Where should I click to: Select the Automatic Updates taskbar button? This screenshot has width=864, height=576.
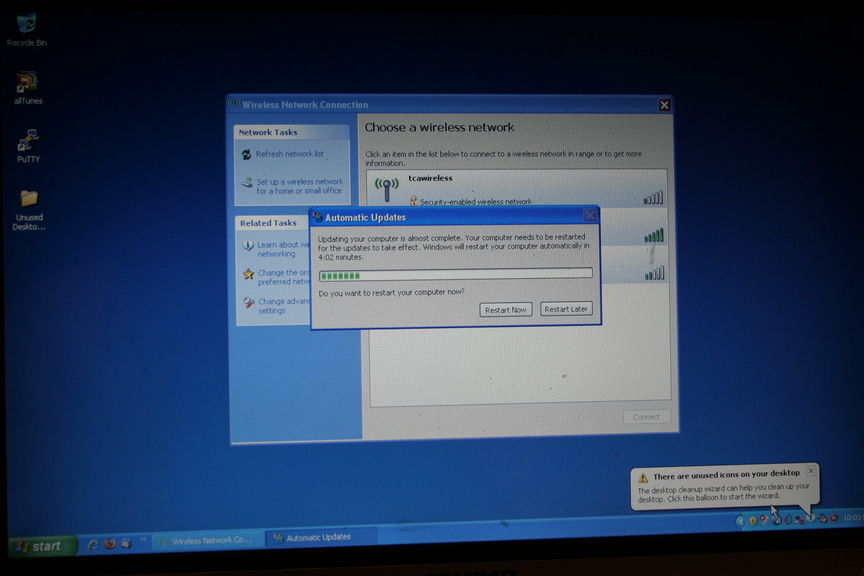tap(321, 537)
